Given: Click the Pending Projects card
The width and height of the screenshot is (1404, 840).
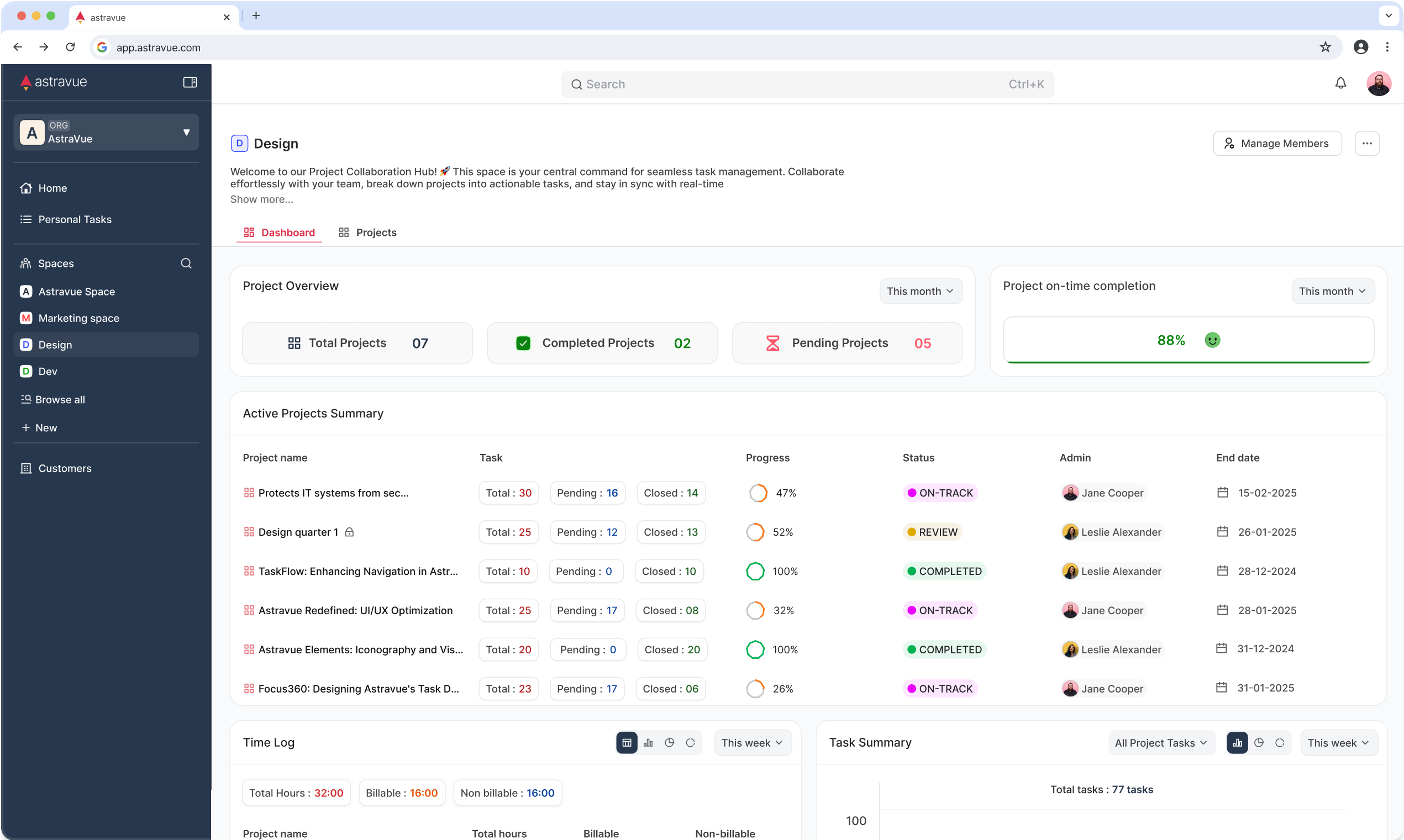Looking at the screenshot, I should click(847, 343).
